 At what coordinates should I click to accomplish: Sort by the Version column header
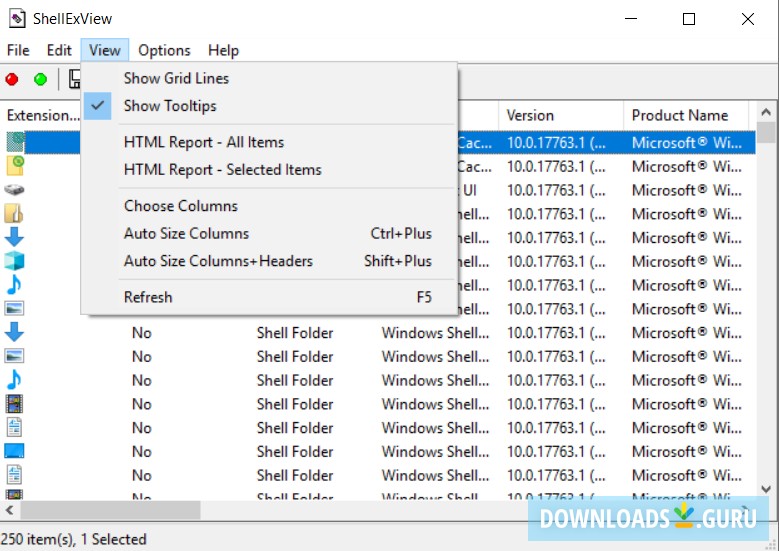point(558,115)
